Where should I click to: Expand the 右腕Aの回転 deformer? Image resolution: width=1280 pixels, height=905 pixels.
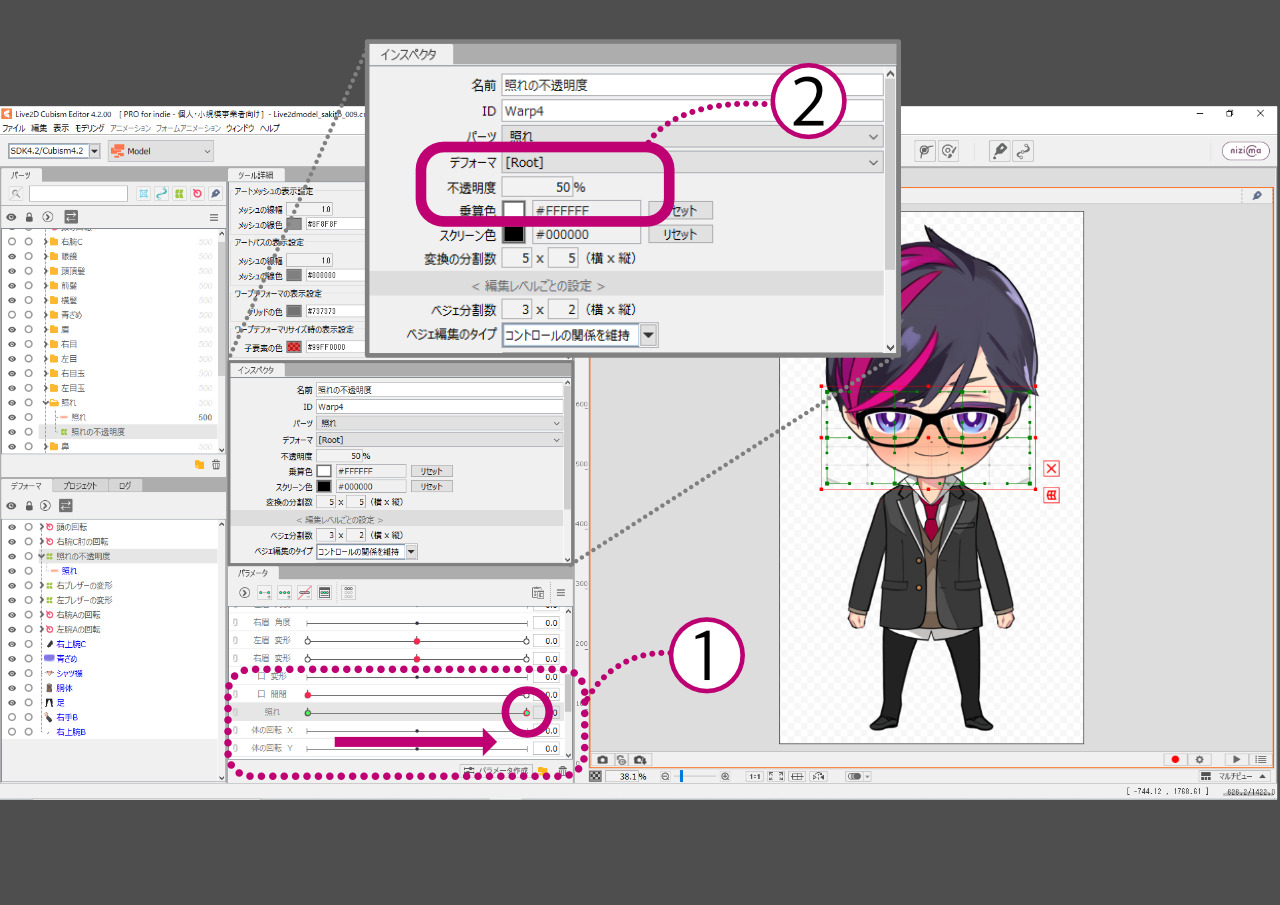coord(41,615)
